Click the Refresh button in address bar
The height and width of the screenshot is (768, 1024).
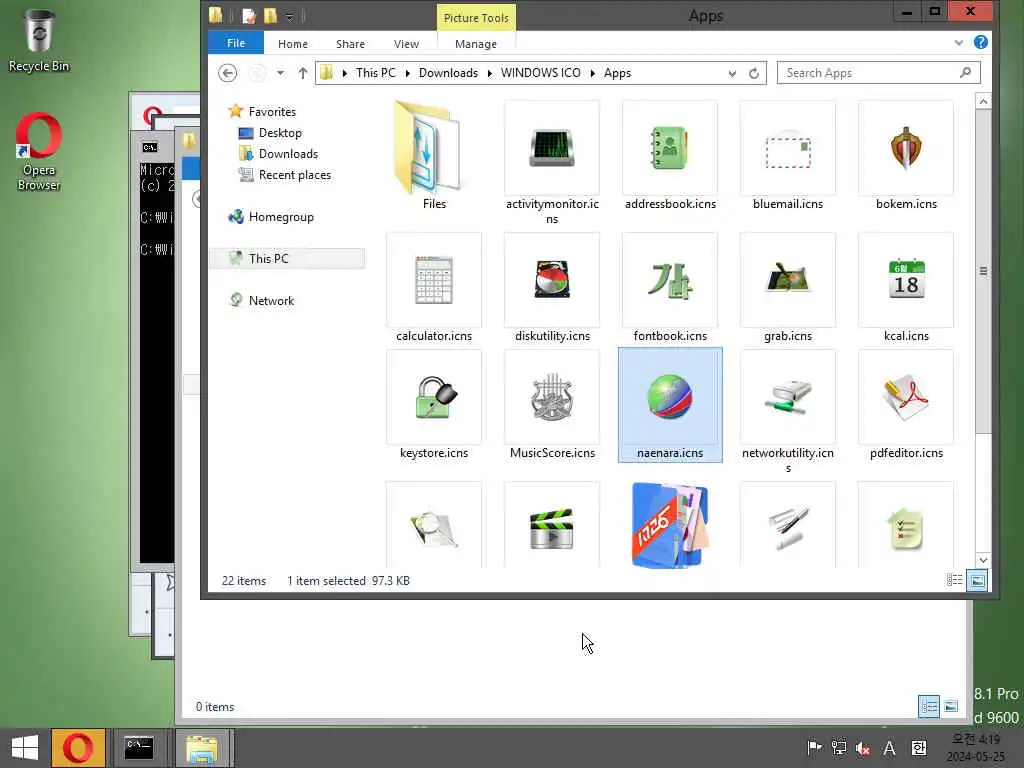754,73
